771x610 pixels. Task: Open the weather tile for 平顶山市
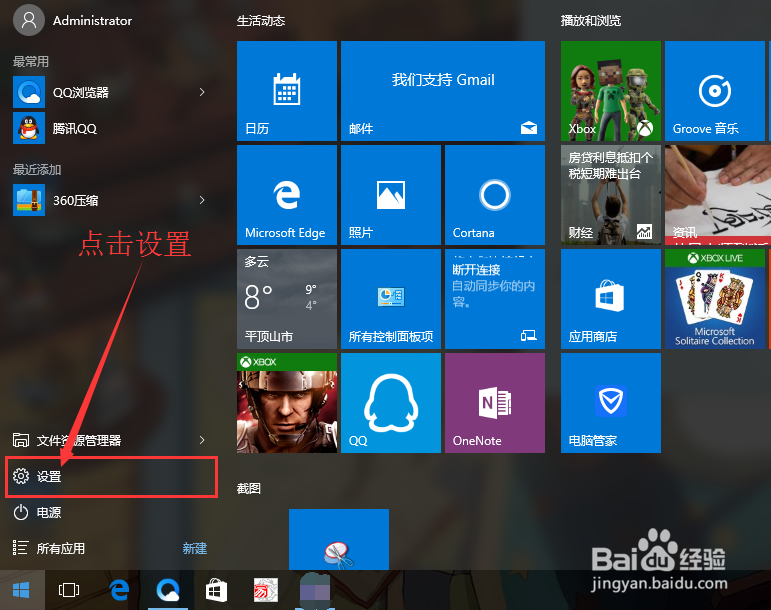point(287,299)
